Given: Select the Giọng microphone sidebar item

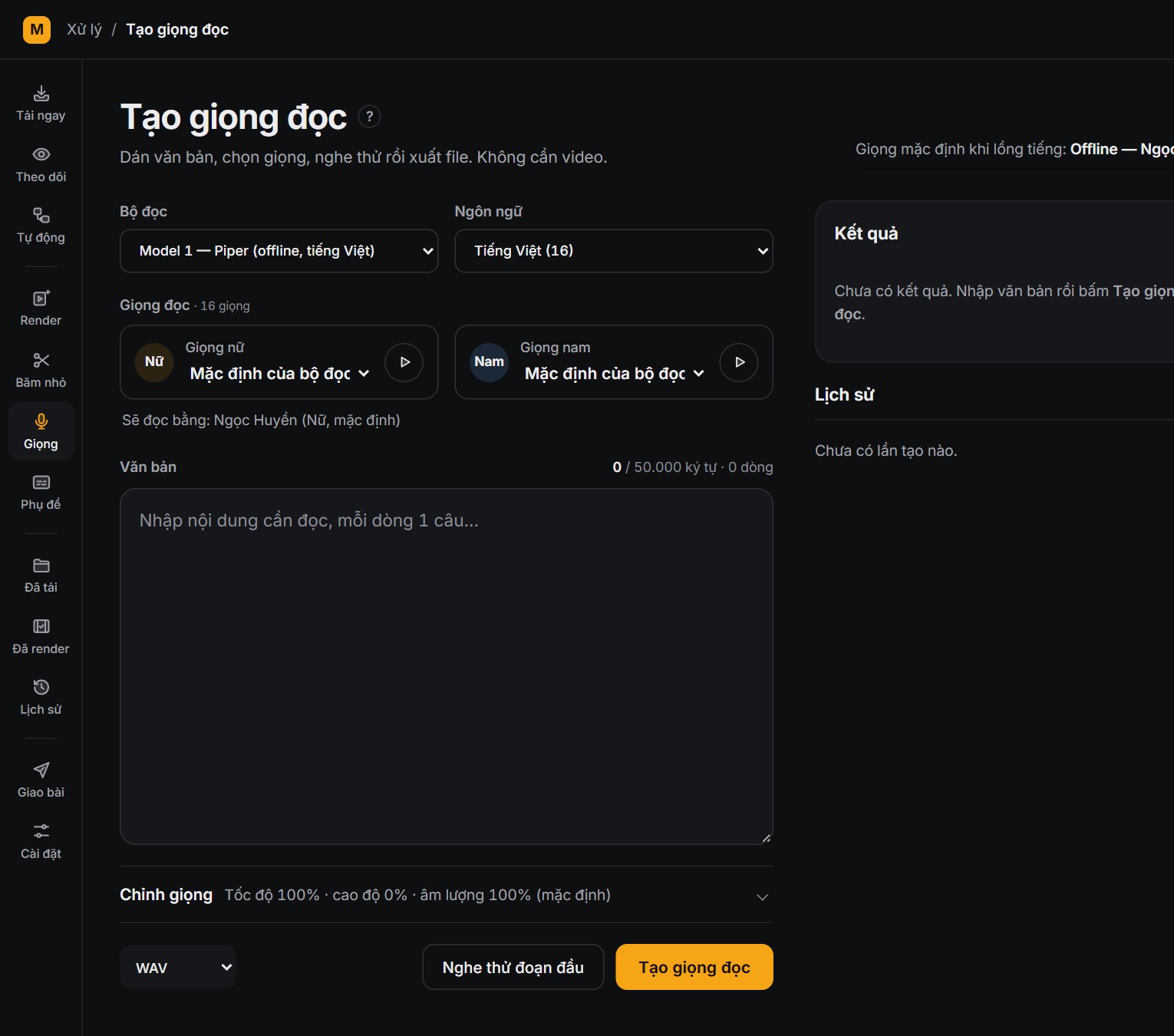Looking at the screenshot, I should (41, 431).
